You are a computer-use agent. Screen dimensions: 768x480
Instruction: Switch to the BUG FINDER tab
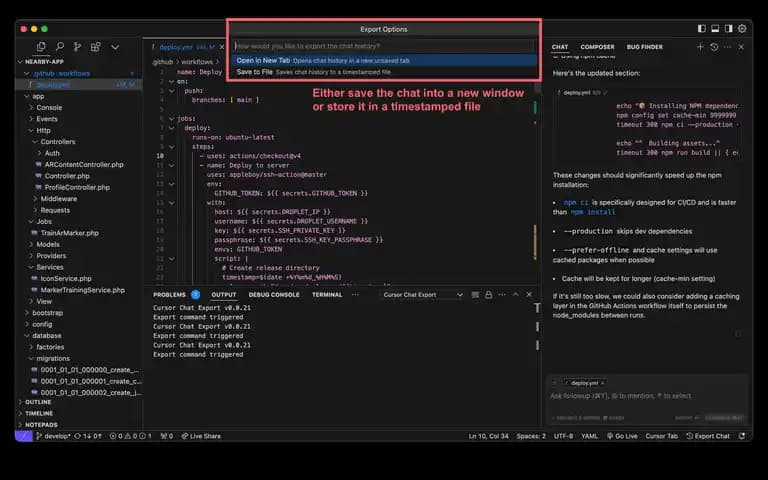point(645,47)
